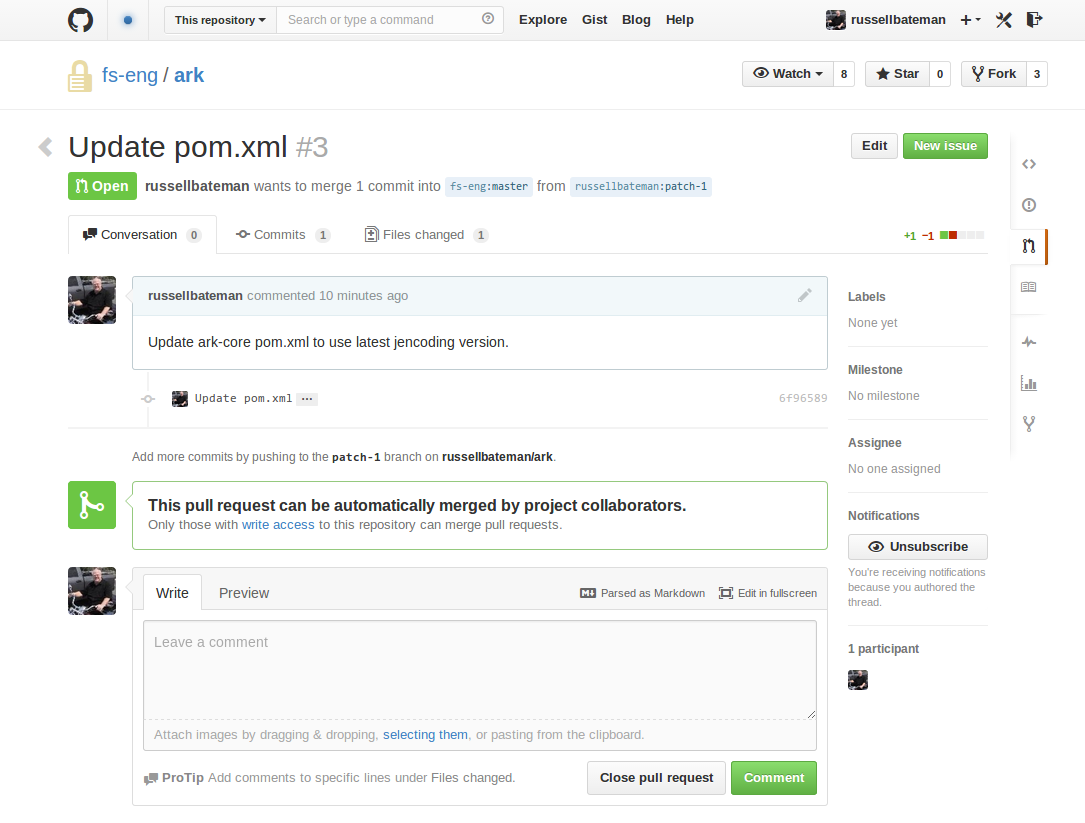The image size is (1085, 823).
Task: Click Edit in fullscreen
Action: (768, 593)
